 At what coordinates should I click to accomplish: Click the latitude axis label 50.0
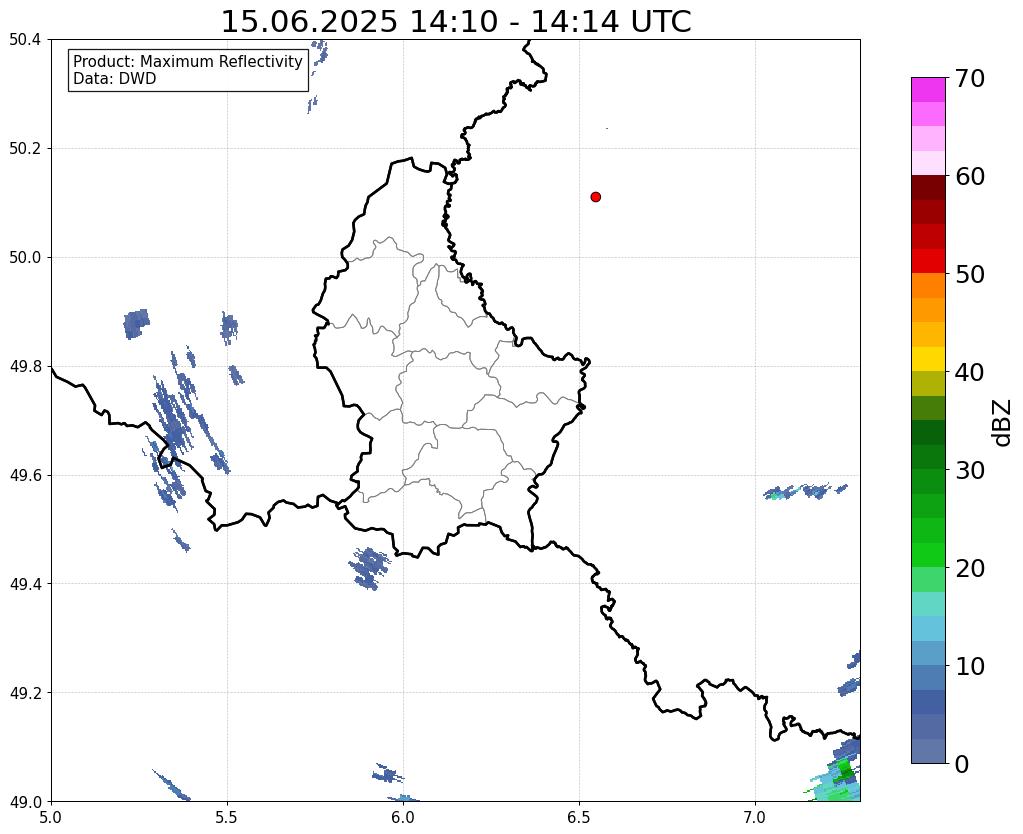pyautogui.click(x=25, y=258)
